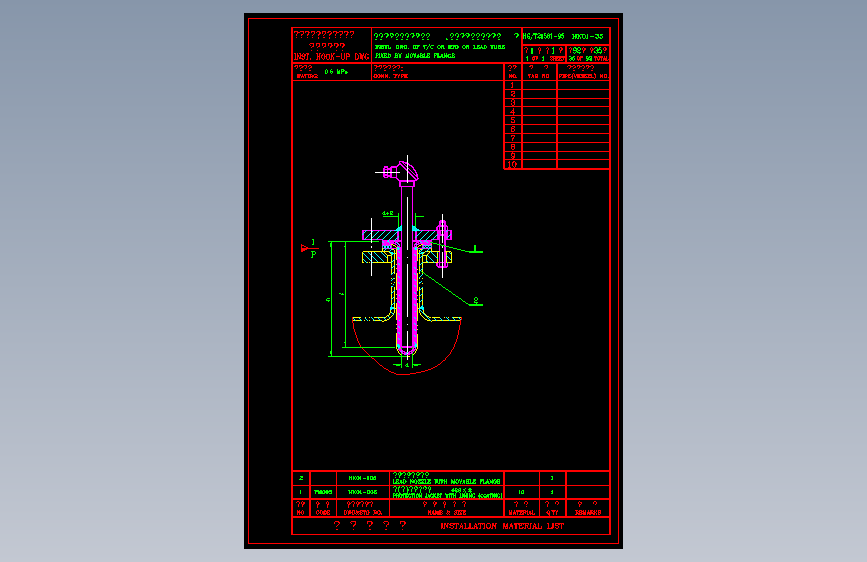This screenshot has height=562, width=867.
Task: Click the 'P' flow direction marker
Action: 314,254
